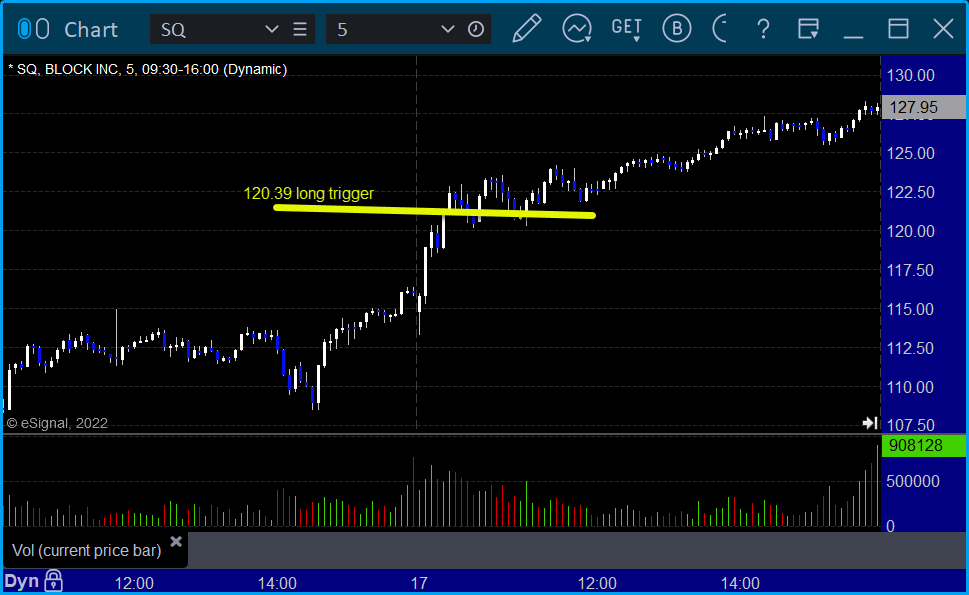This screenshot has height=595, width=969.
Task: Open the page layout template icon
Action: click(x=808, y=29)
